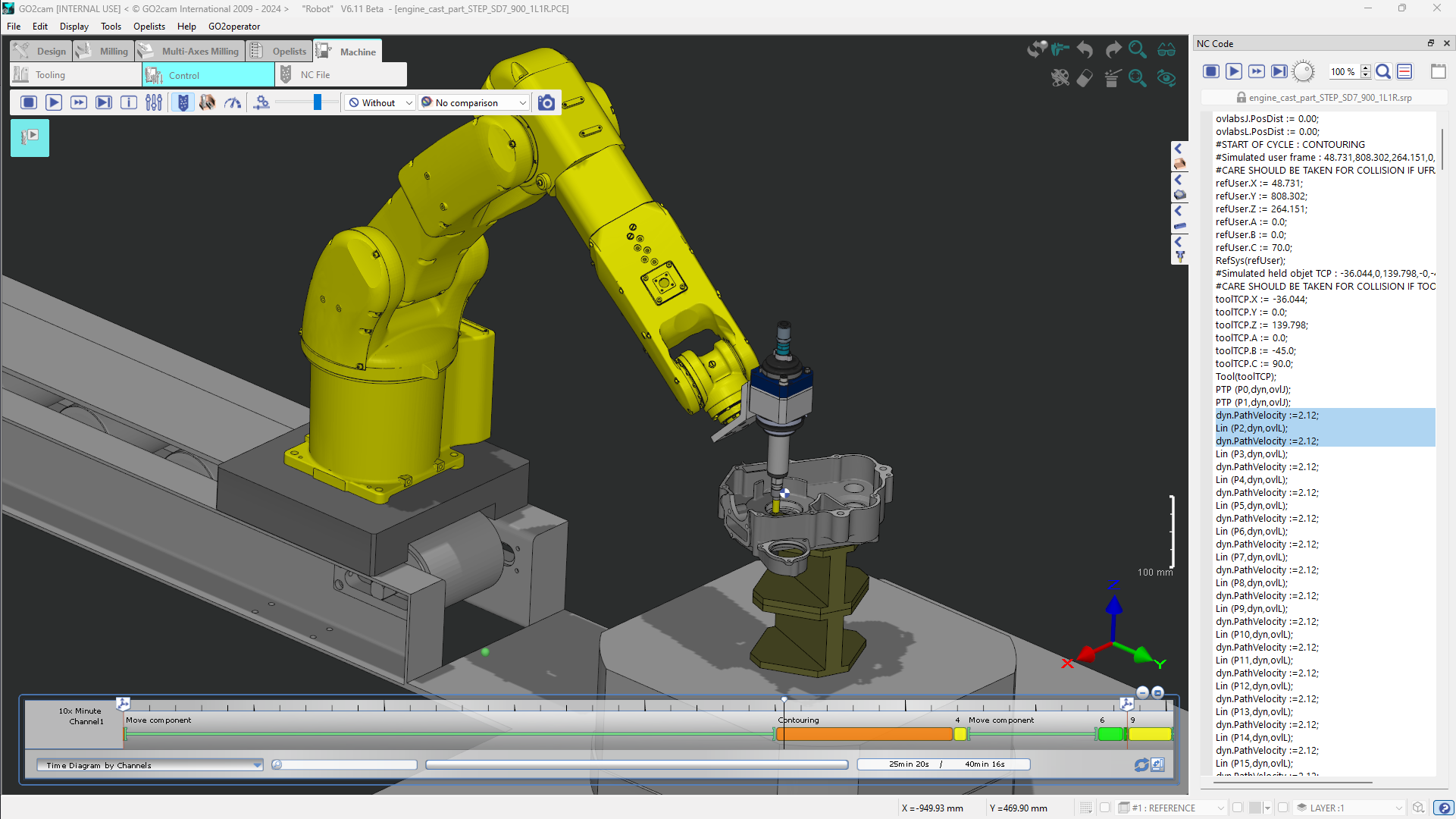Viewport: 1456px width, 819px height.
Task: Click the eraser icon in the viewport toolbar
Action: coord(1085,78)
